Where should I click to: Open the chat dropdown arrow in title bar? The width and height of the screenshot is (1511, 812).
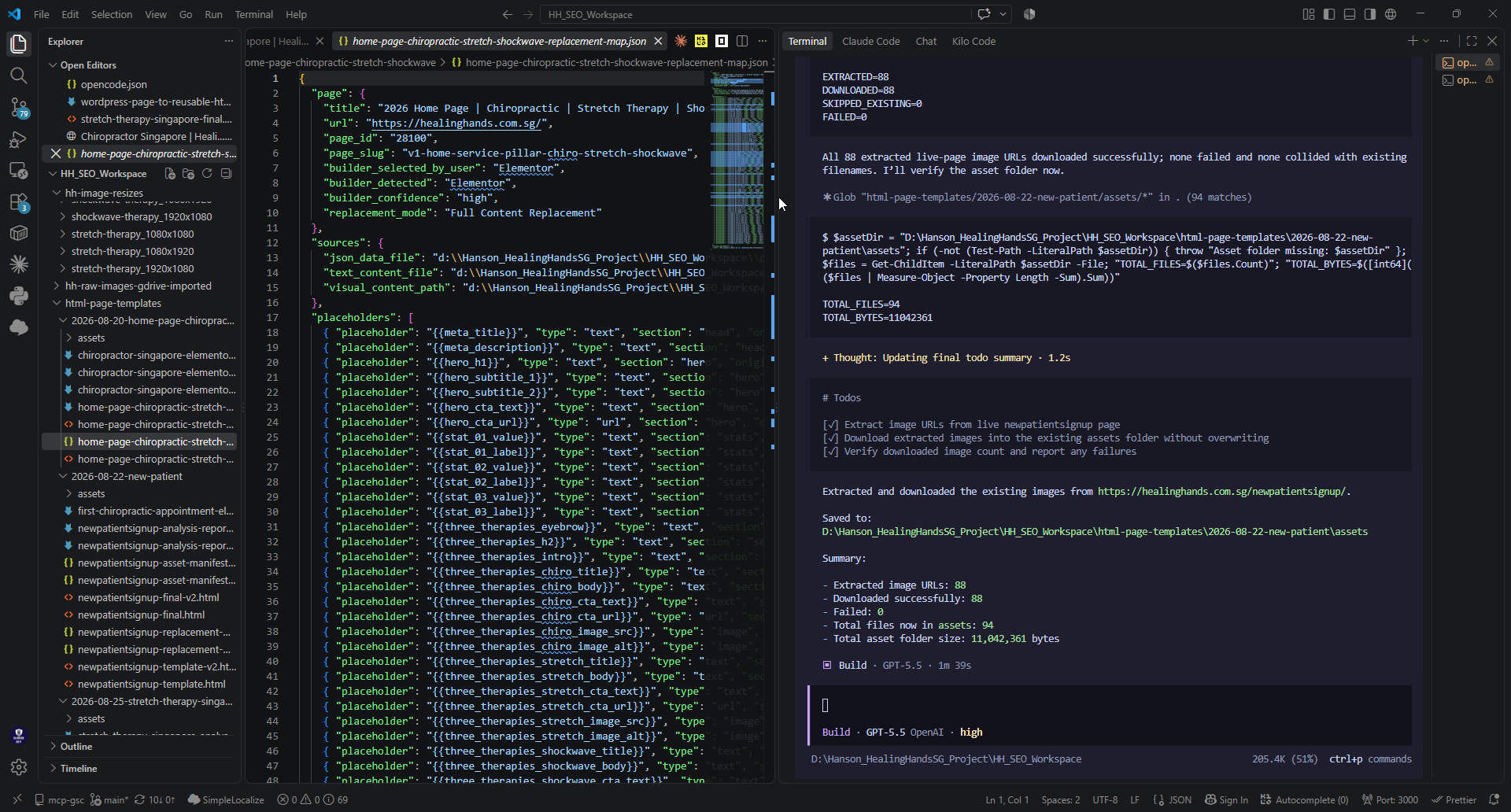point(1003,14)
